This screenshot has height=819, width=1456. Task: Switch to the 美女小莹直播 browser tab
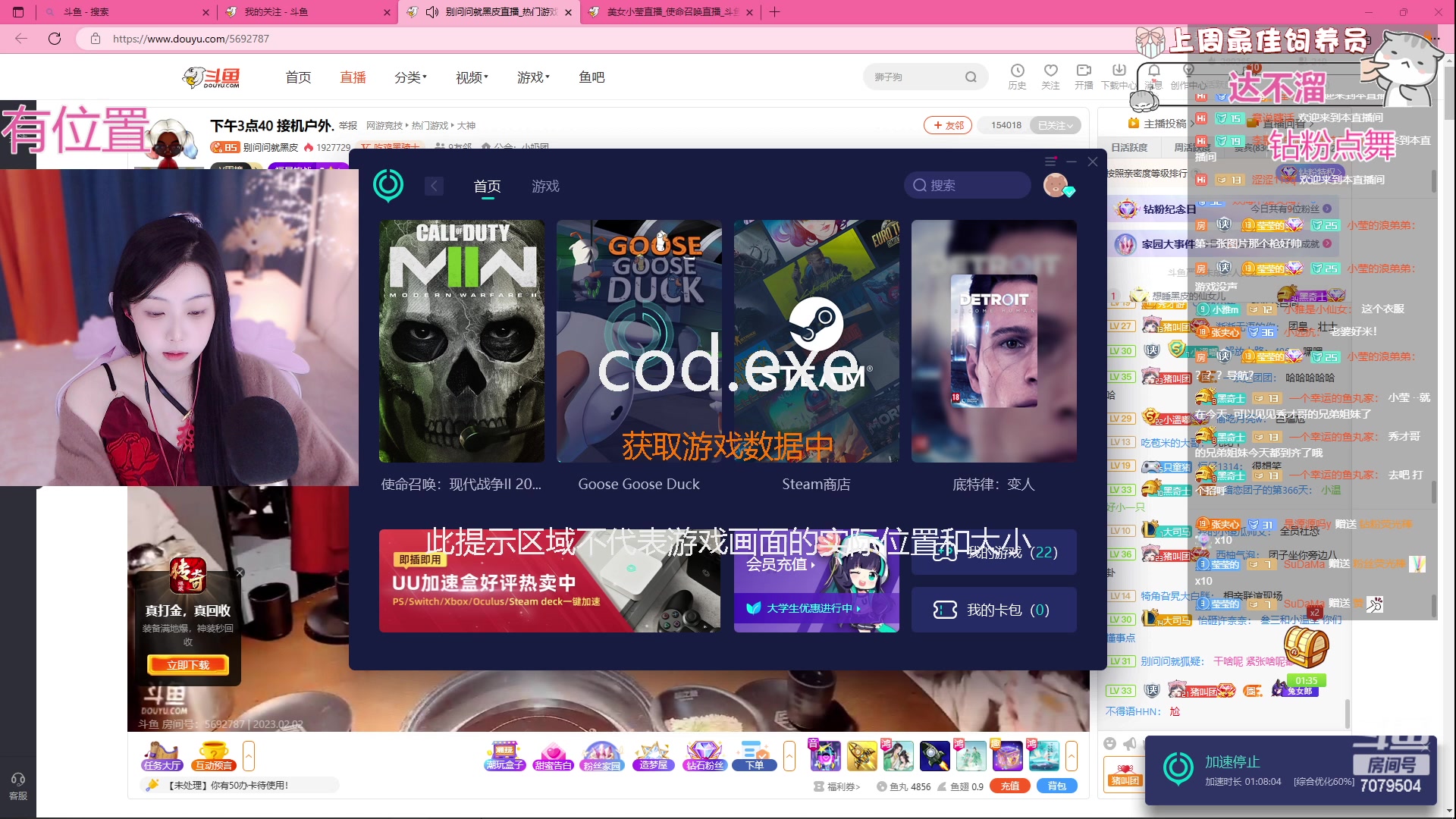(670, 12)
